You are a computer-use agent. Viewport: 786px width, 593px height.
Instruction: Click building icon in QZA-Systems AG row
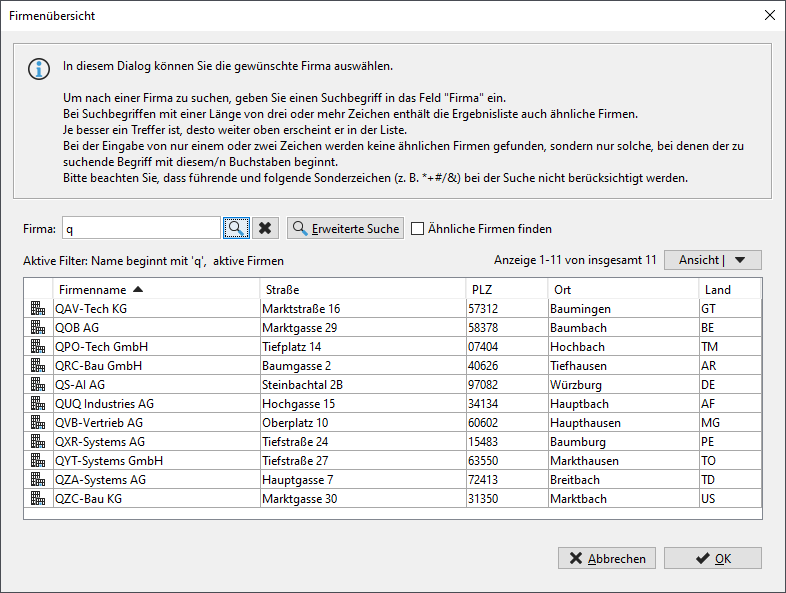[x=38, y=480]
